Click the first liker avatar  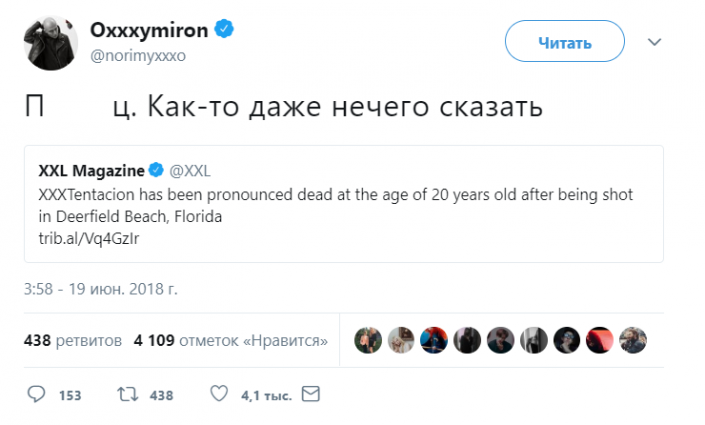coord(369,340)
